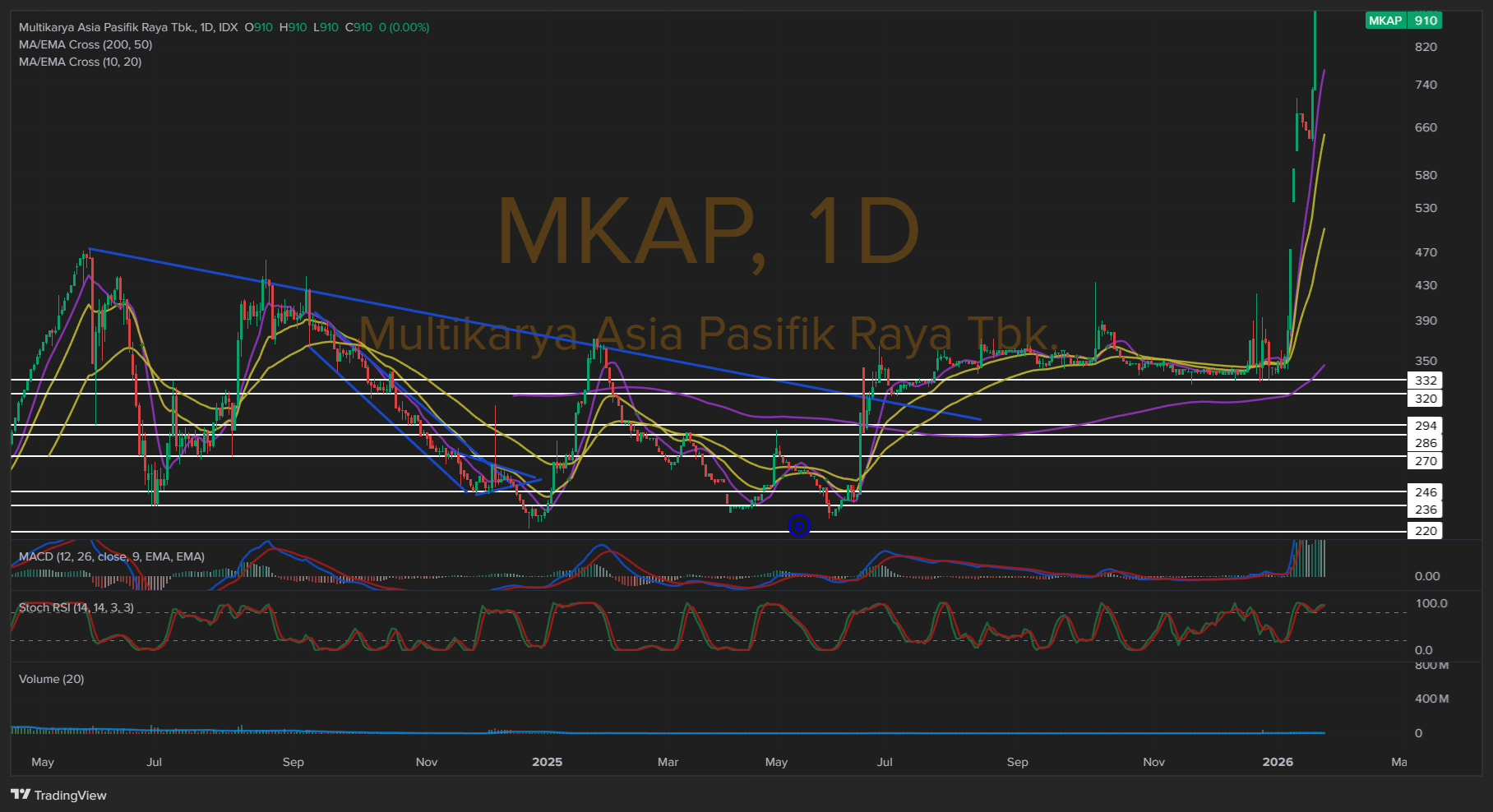Select the 246 horizontal line price label
Viewport: 1493px width, 812px height.
click(x=1425, y=492)
